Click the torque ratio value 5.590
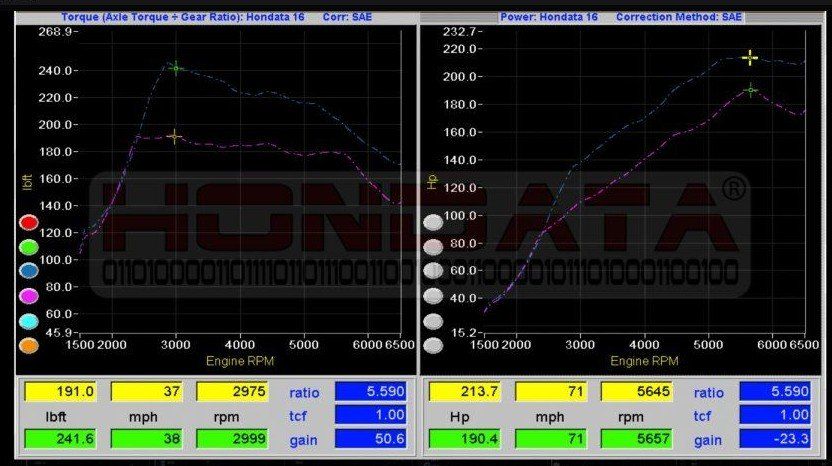 click(370, 392)
